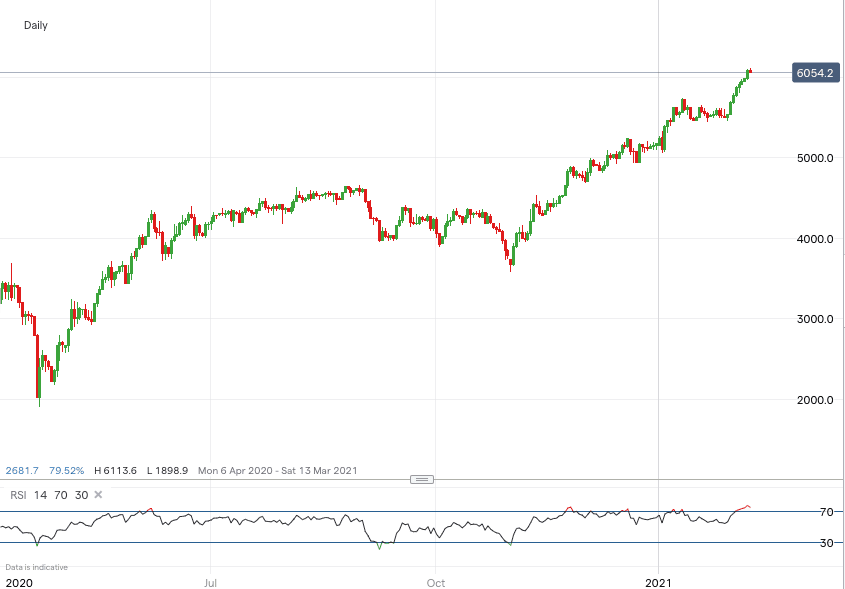Click the Jul label on time axis
The height and width of the screenshot is (589, 845).
click(x=211, y=581)
